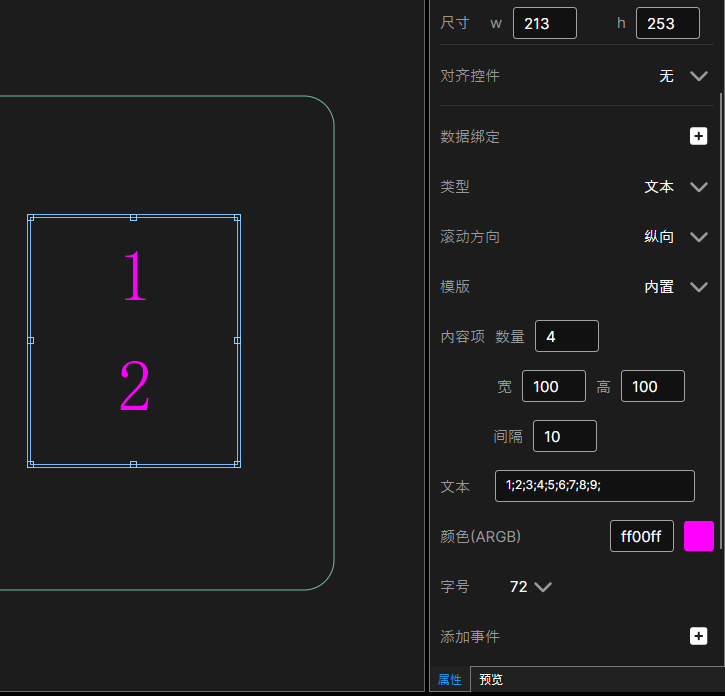This screenshot has height=696, width=725.
Task: Click the 文本 field with 1;2;3;4;5;6;7;8;9;
Action: tap(595, 486)
